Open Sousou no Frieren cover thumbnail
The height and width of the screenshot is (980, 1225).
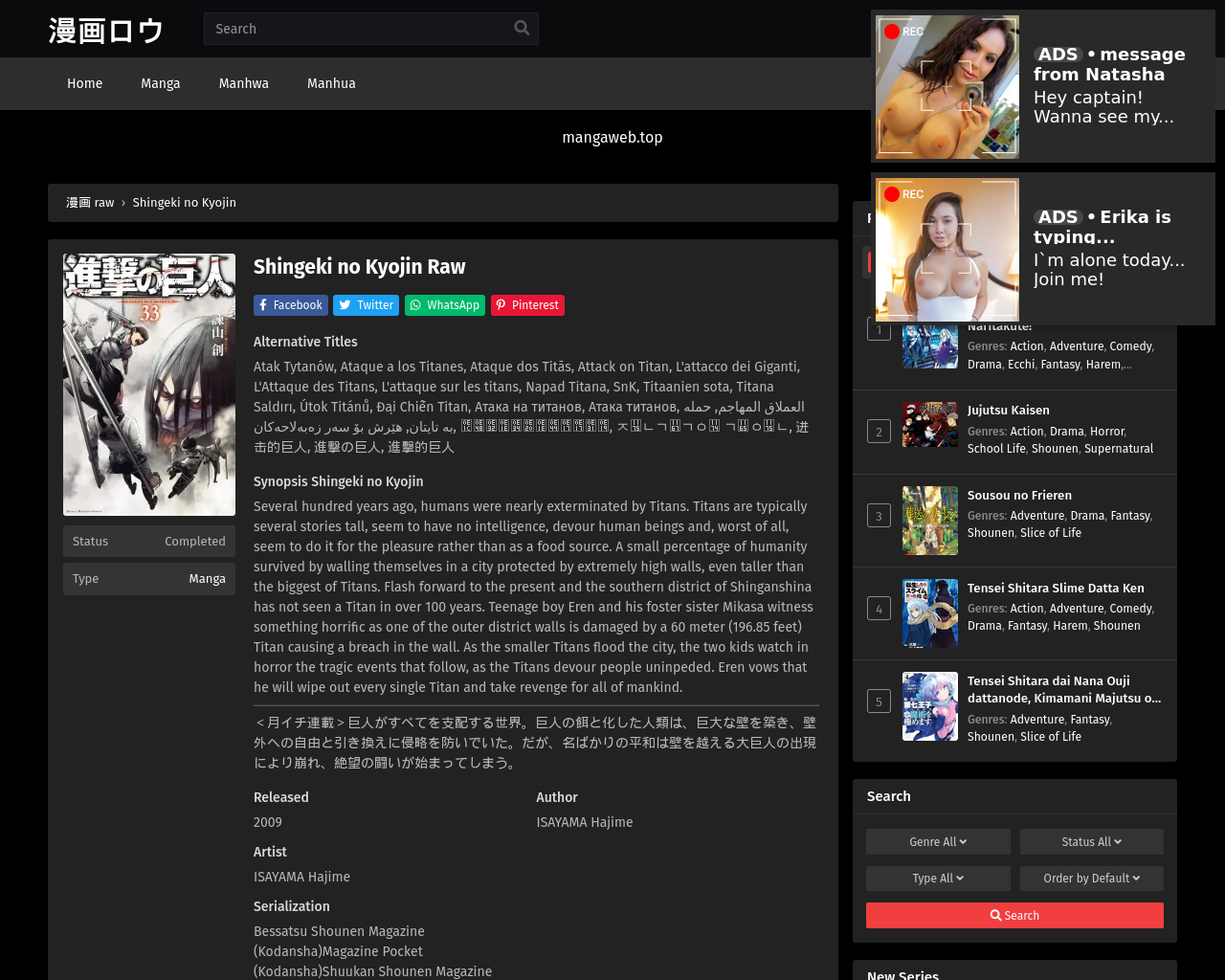click(929, 521)
